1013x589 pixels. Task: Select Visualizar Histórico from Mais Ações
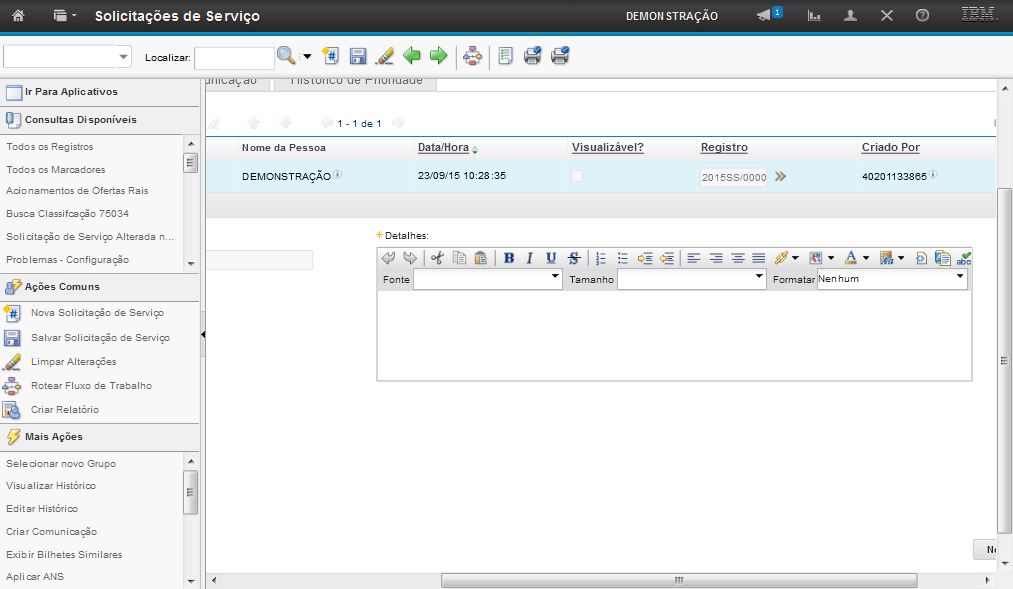51,486
